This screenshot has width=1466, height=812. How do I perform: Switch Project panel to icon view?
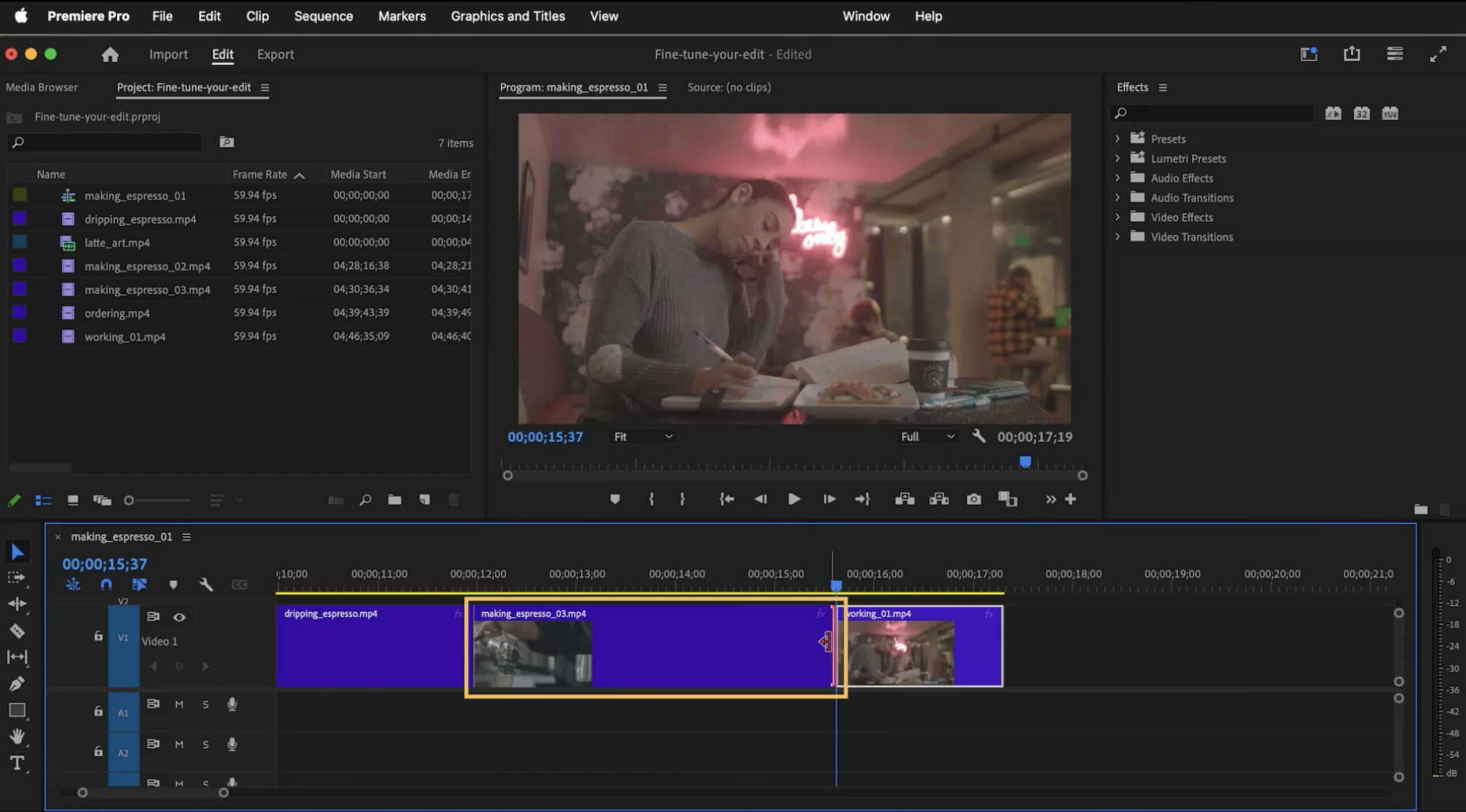[x=73, y=500]
